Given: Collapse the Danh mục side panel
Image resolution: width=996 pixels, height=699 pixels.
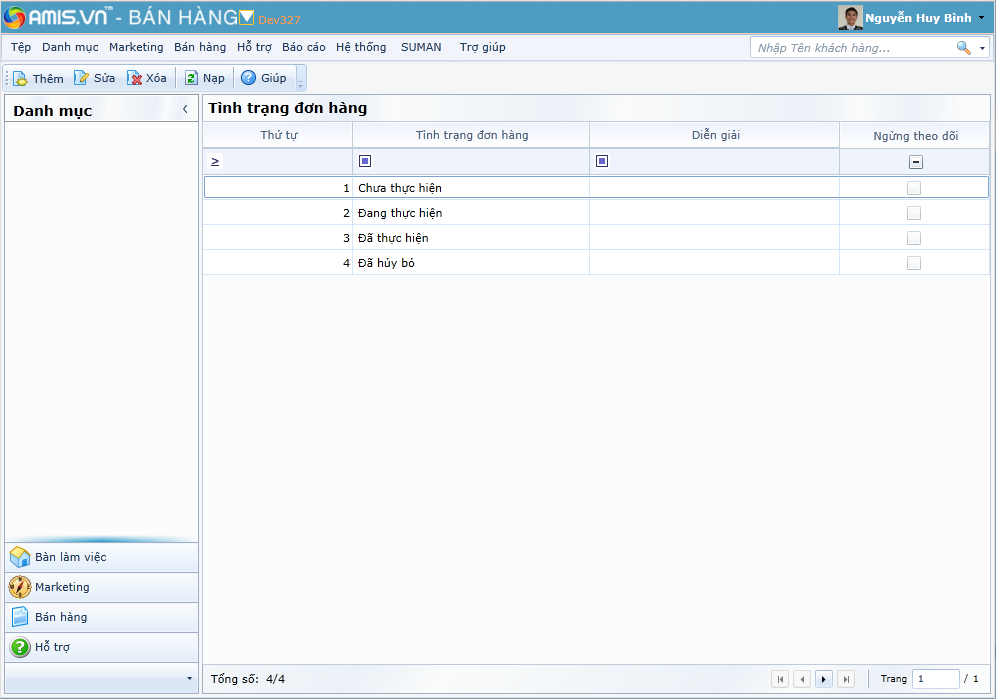Looking at the screenshot, I should click(185, 109).
